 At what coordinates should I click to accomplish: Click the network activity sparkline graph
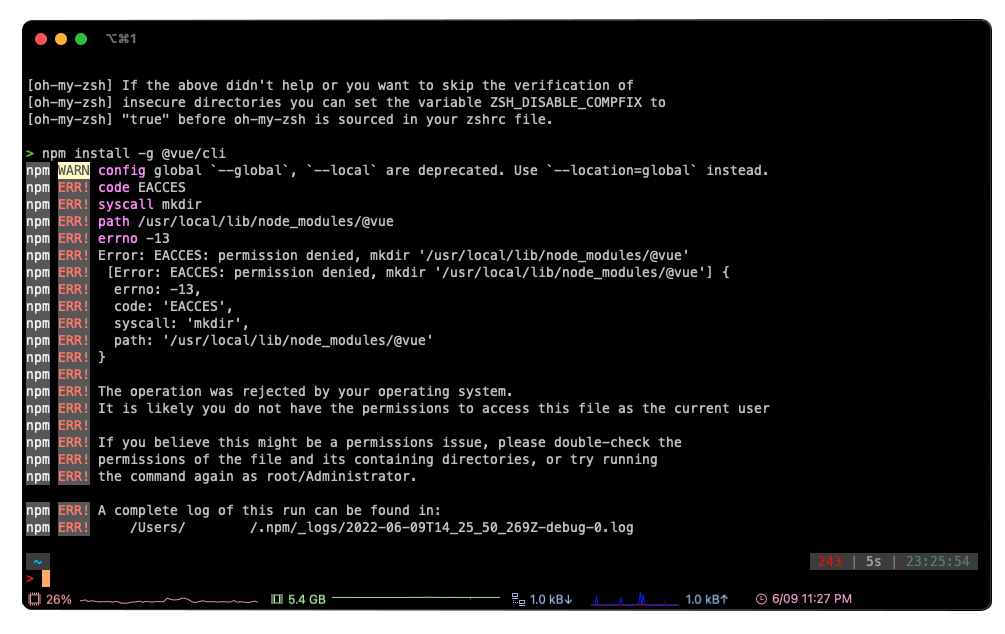(x=635, y=599)
